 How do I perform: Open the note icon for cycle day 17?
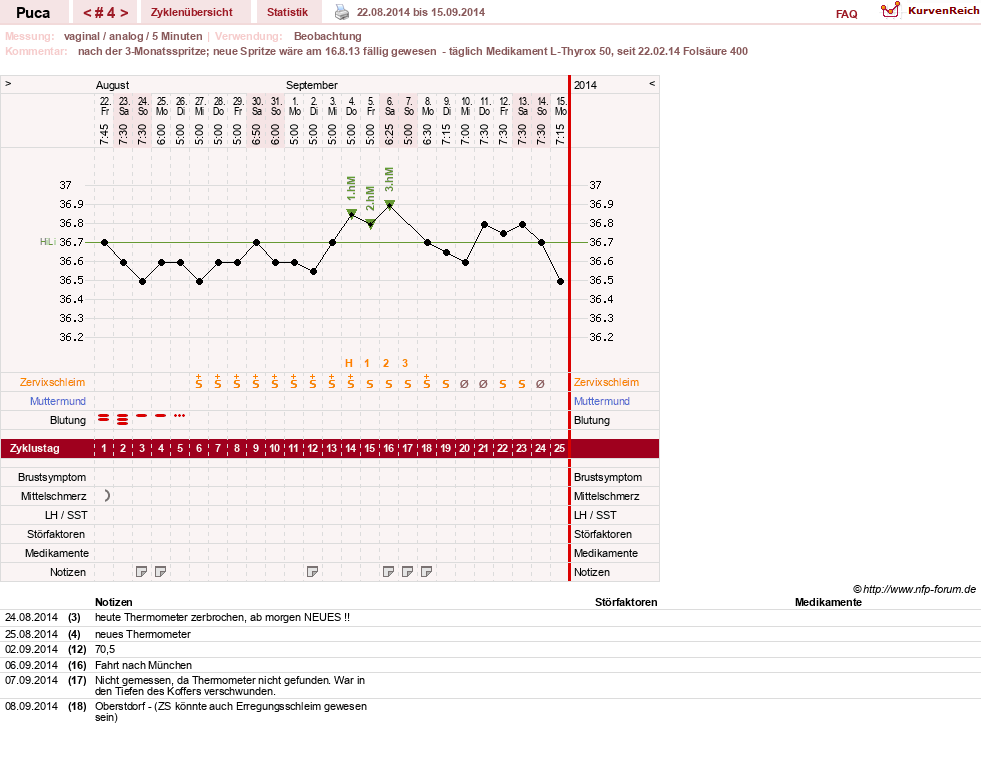click(407, 571)
